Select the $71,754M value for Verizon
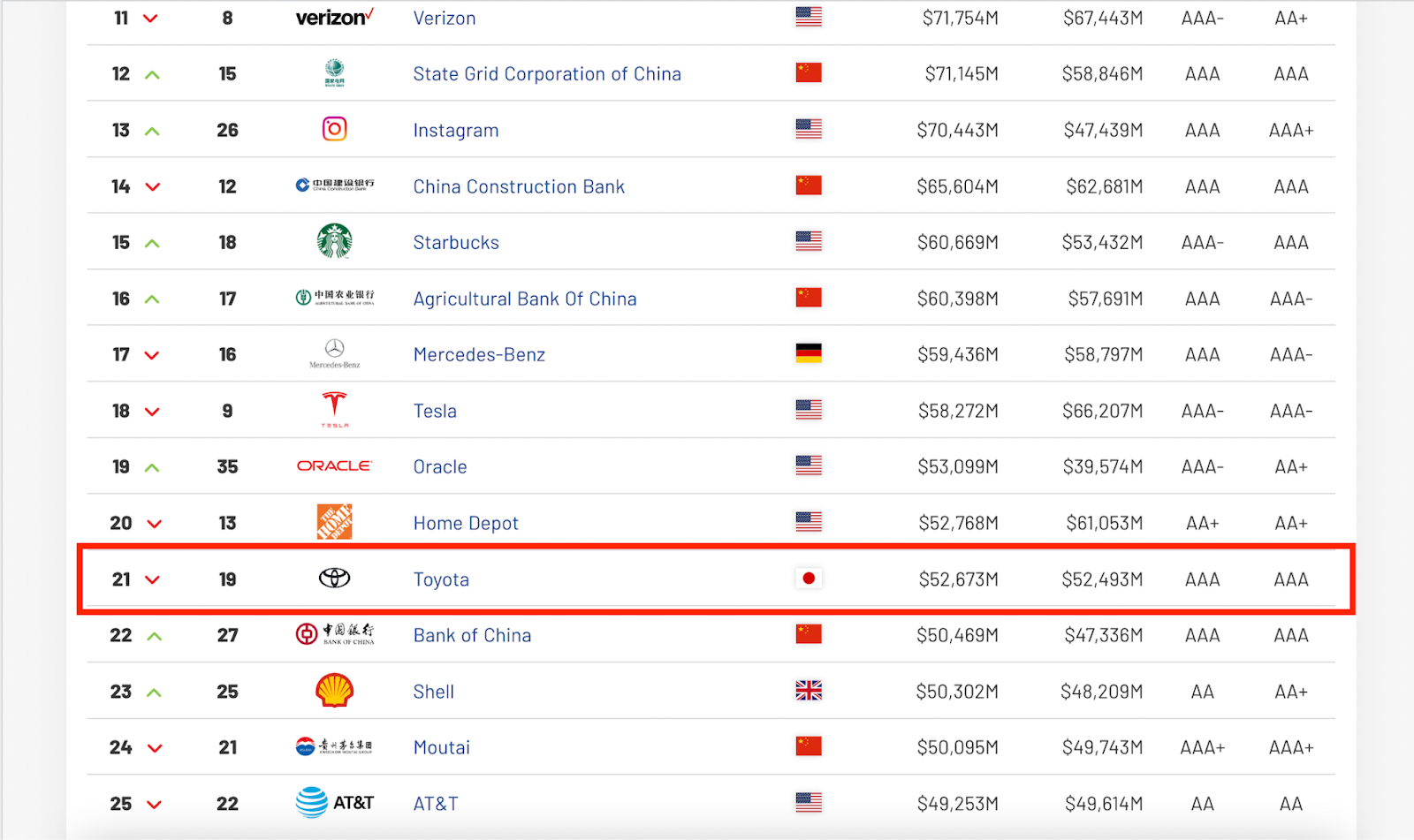This screenshot has height=840, width=1414. click(961, 18)
